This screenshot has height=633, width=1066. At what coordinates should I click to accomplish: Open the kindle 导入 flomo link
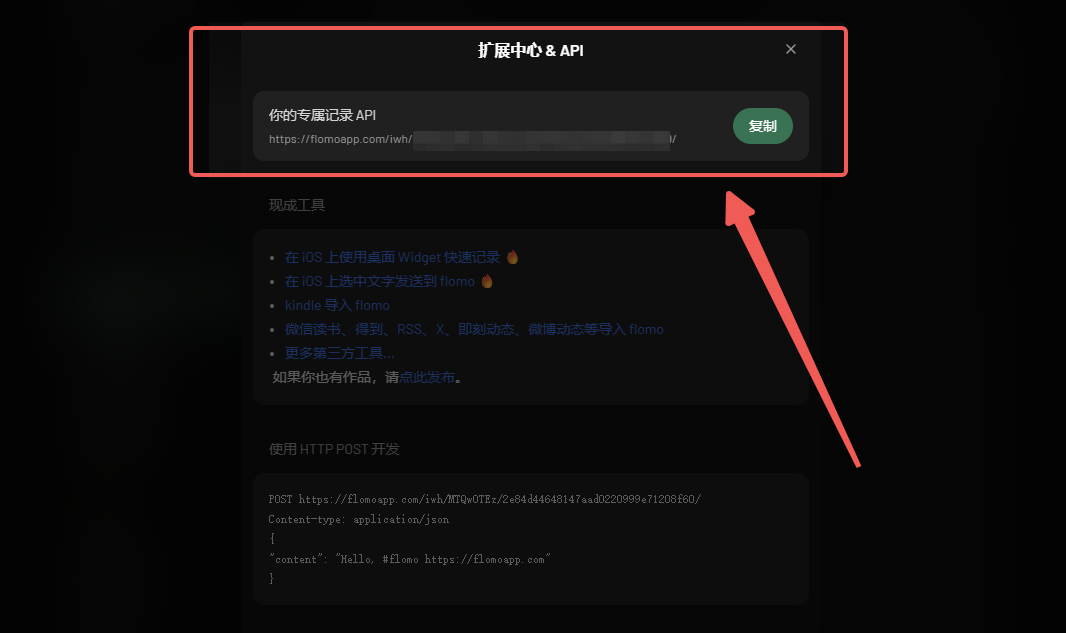[x=337, y=305]
